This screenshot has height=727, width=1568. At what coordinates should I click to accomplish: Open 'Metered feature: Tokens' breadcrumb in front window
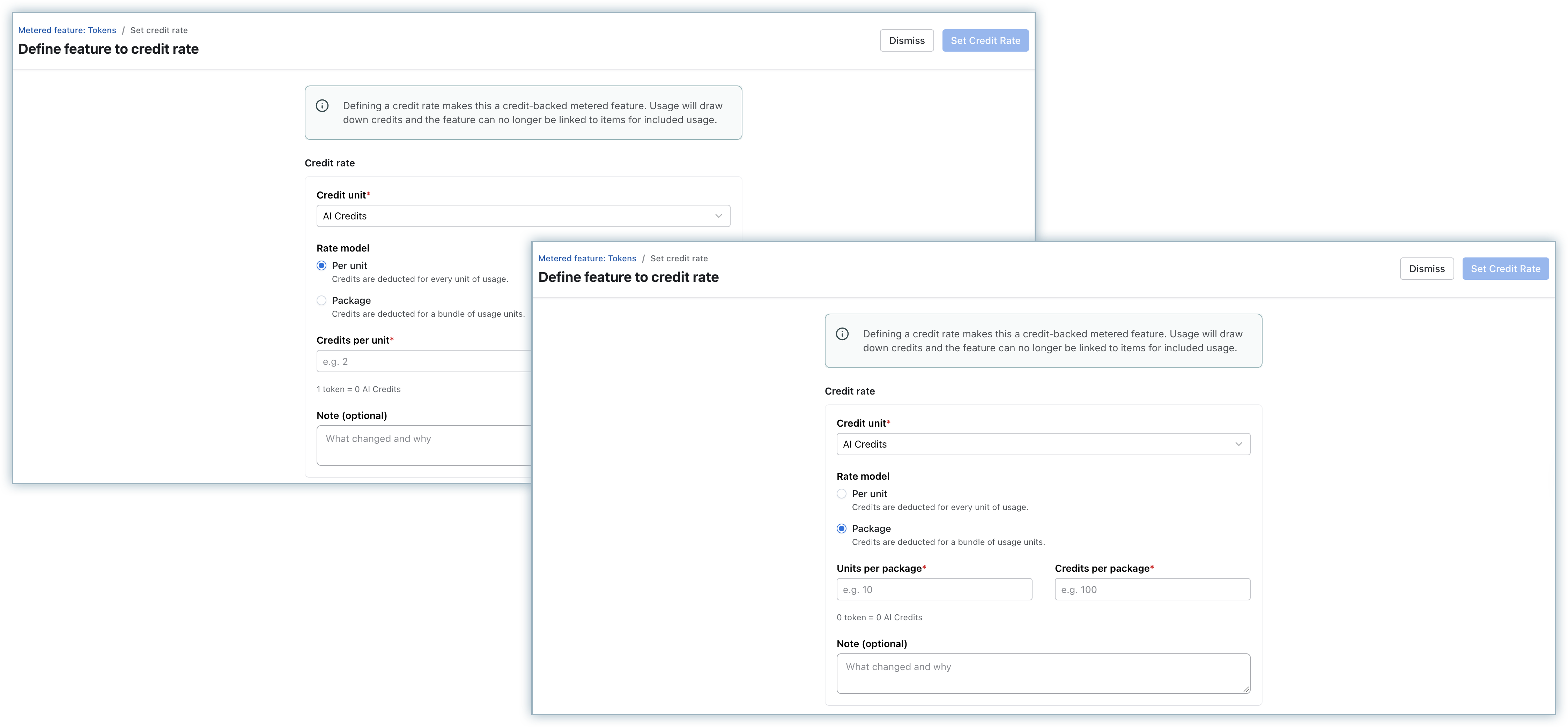click(587, 258)
